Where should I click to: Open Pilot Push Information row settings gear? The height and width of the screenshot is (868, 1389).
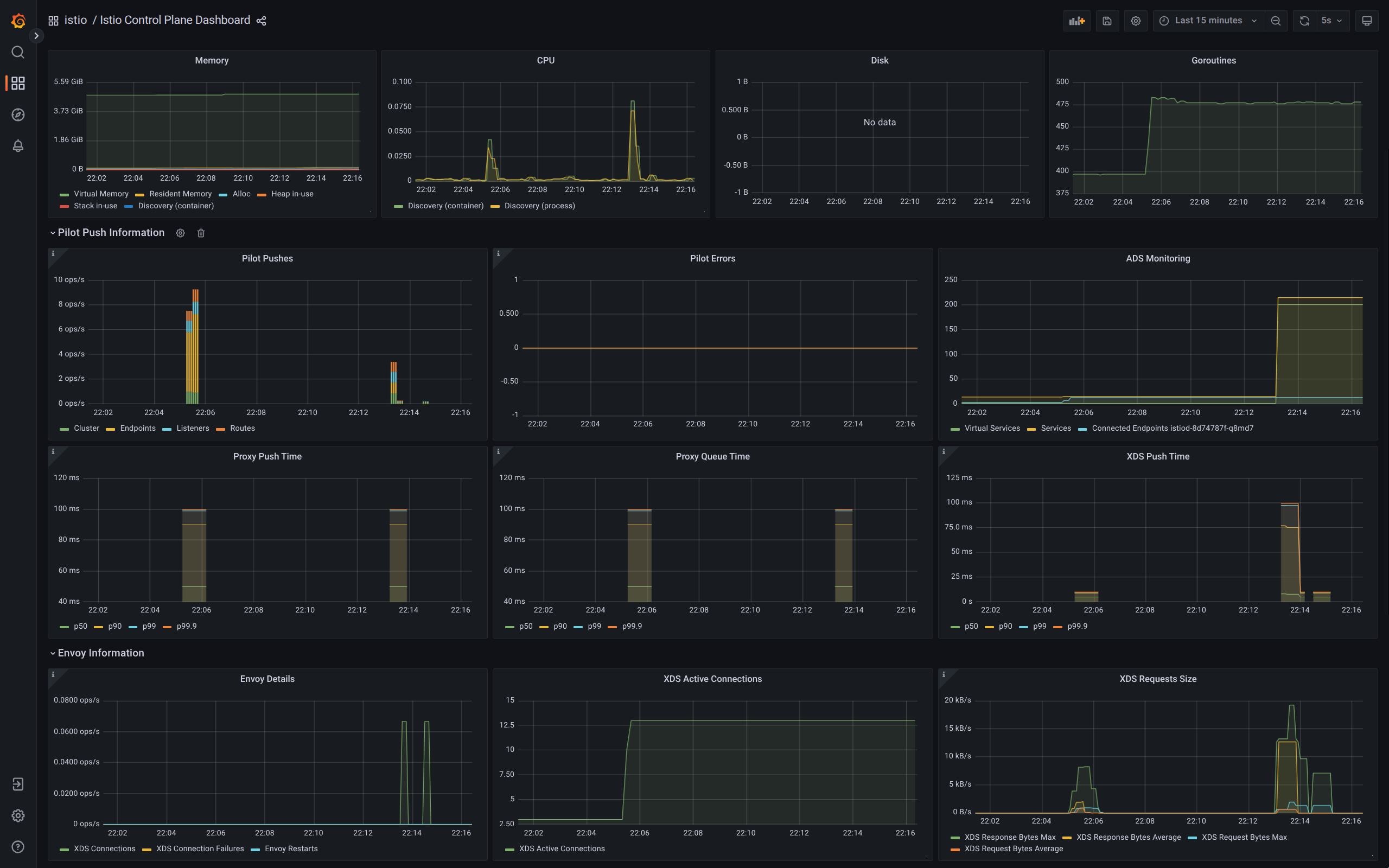(x=180, y=233)
